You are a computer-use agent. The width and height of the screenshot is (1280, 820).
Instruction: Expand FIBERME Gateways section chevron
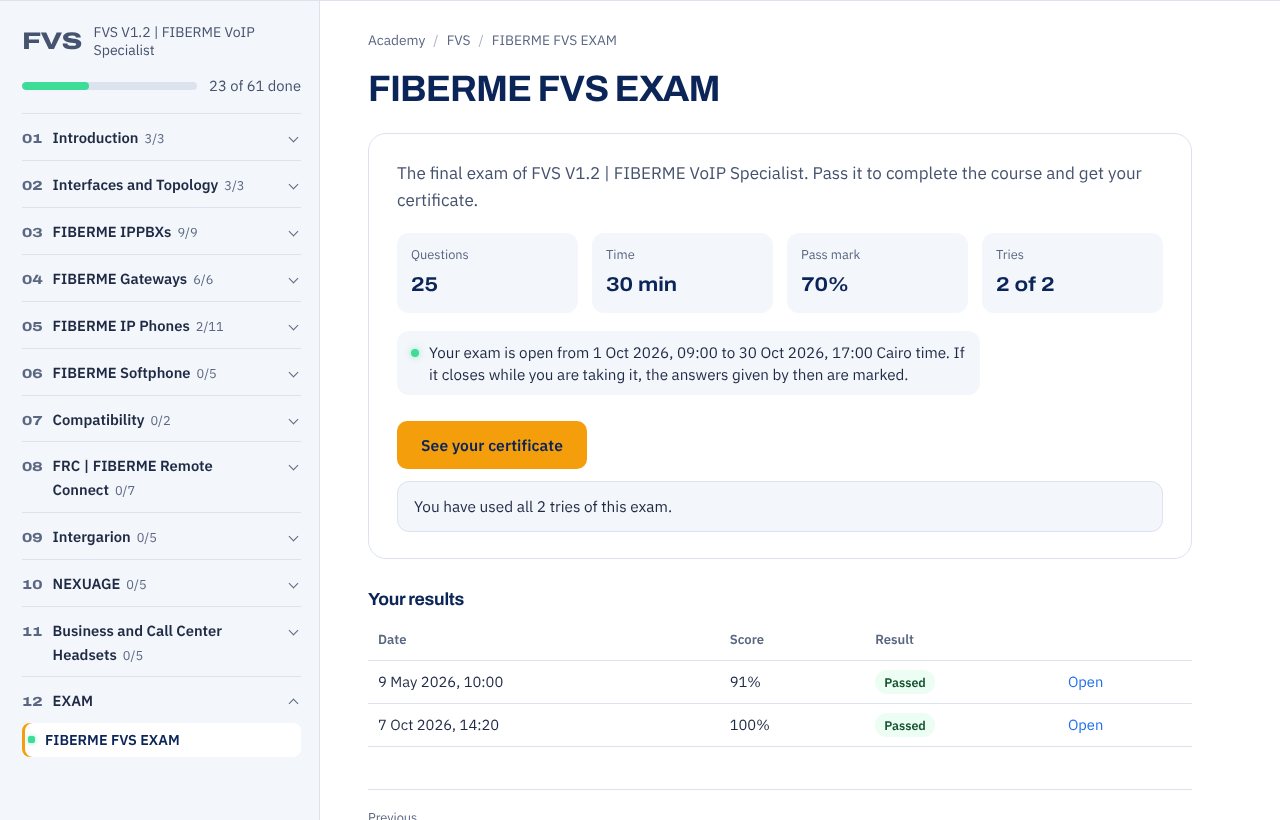[293, 280]
